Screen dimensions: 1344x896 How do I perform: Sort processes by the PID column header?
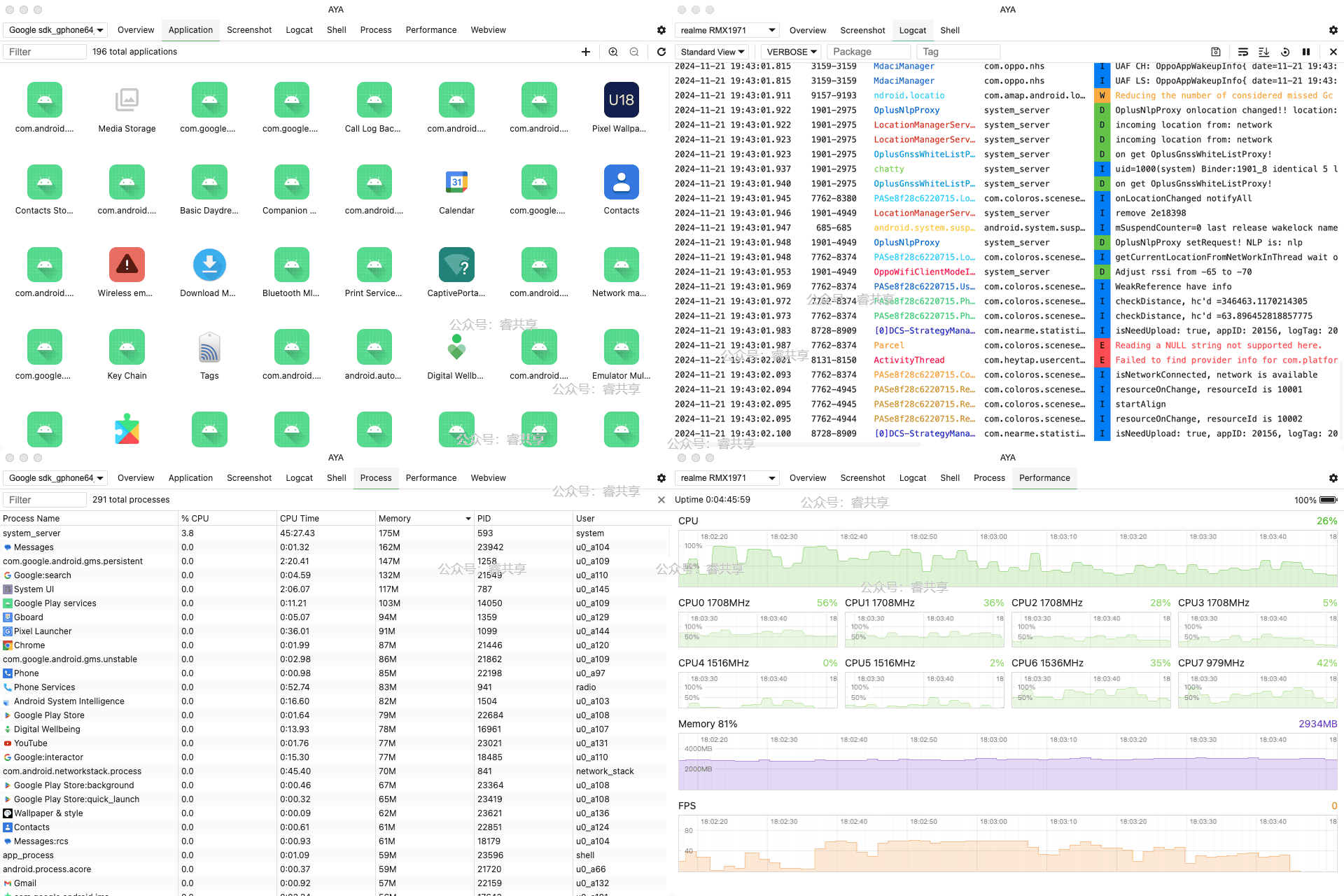(x=524, y=519)
